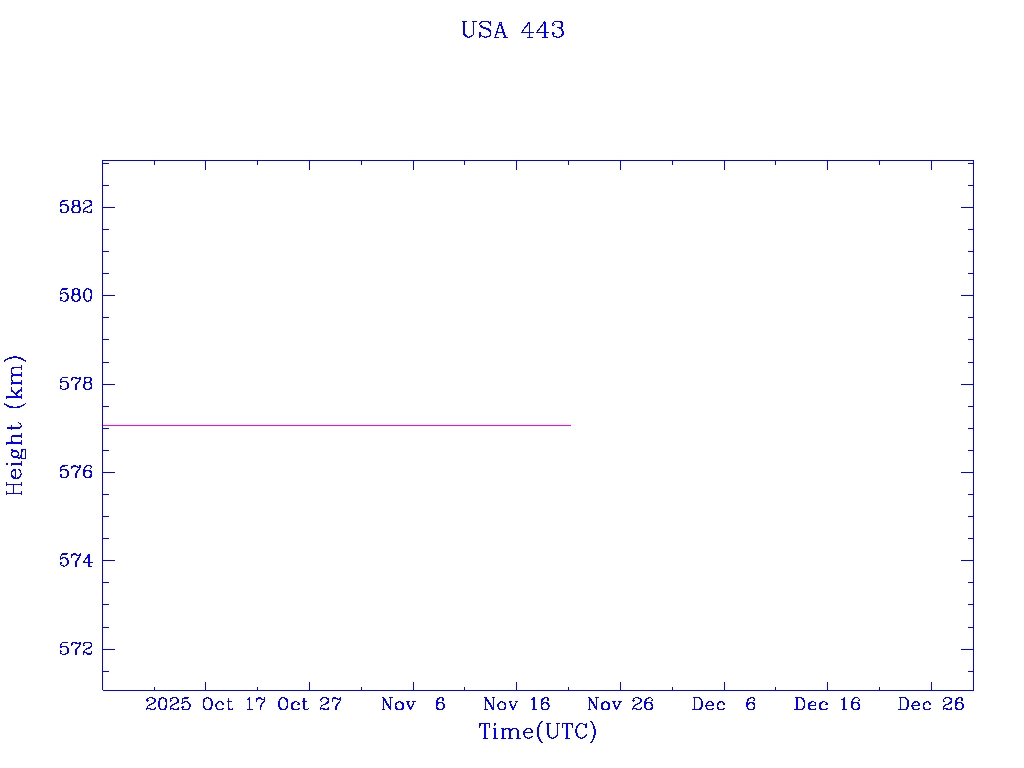The height and width of the screenshot is (768, 1024).
Task: Select the Height (km) axis label
Action: click(15, 425)
